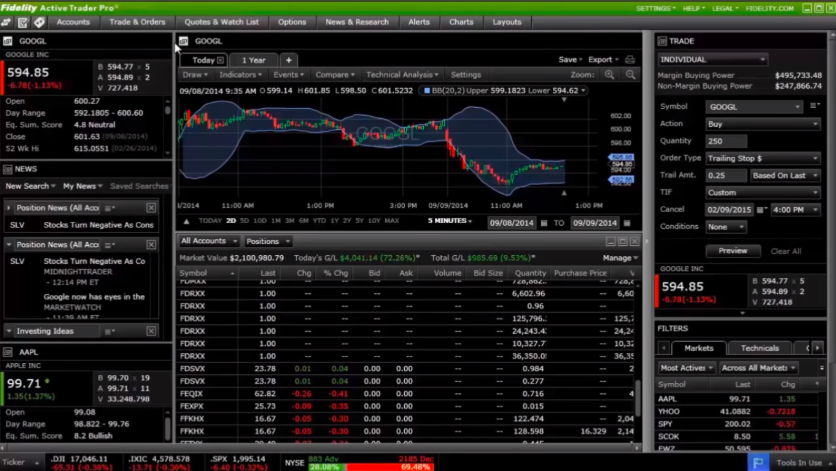
Task: Zoom out on the chart
Action: (630, 75)
